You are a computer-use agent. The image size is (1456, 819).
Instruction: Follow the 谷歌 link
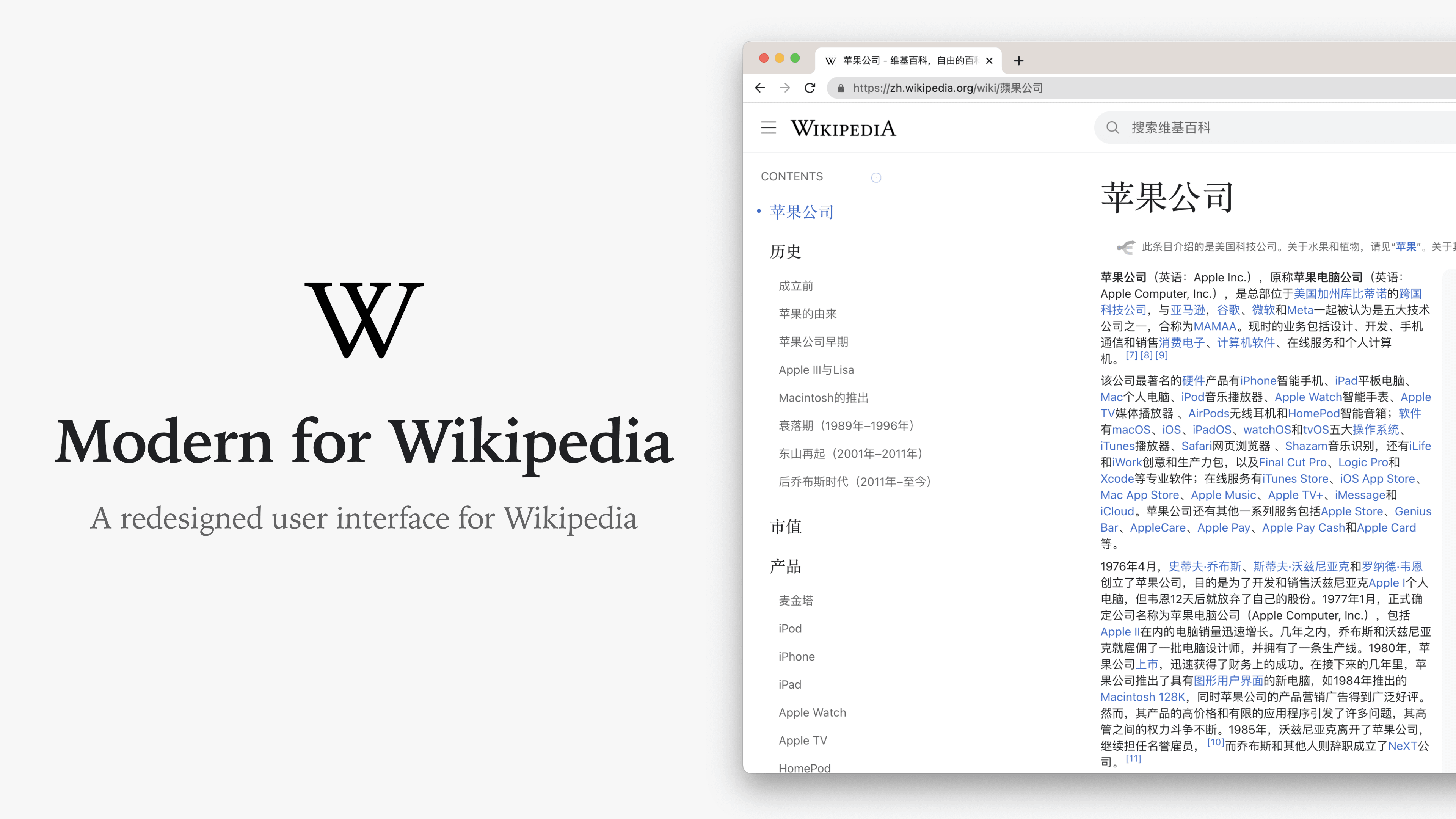pos(1228,310)
